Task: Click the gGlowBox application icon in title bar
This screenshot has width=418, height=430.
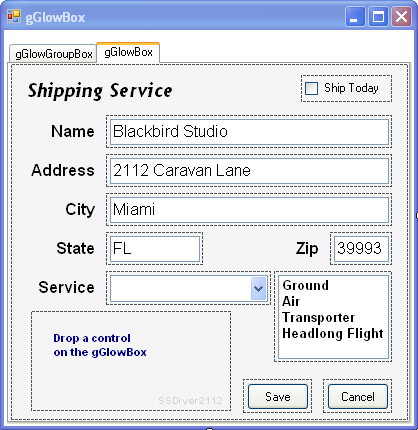Action: pyautogui.click(x=14, y=16)
